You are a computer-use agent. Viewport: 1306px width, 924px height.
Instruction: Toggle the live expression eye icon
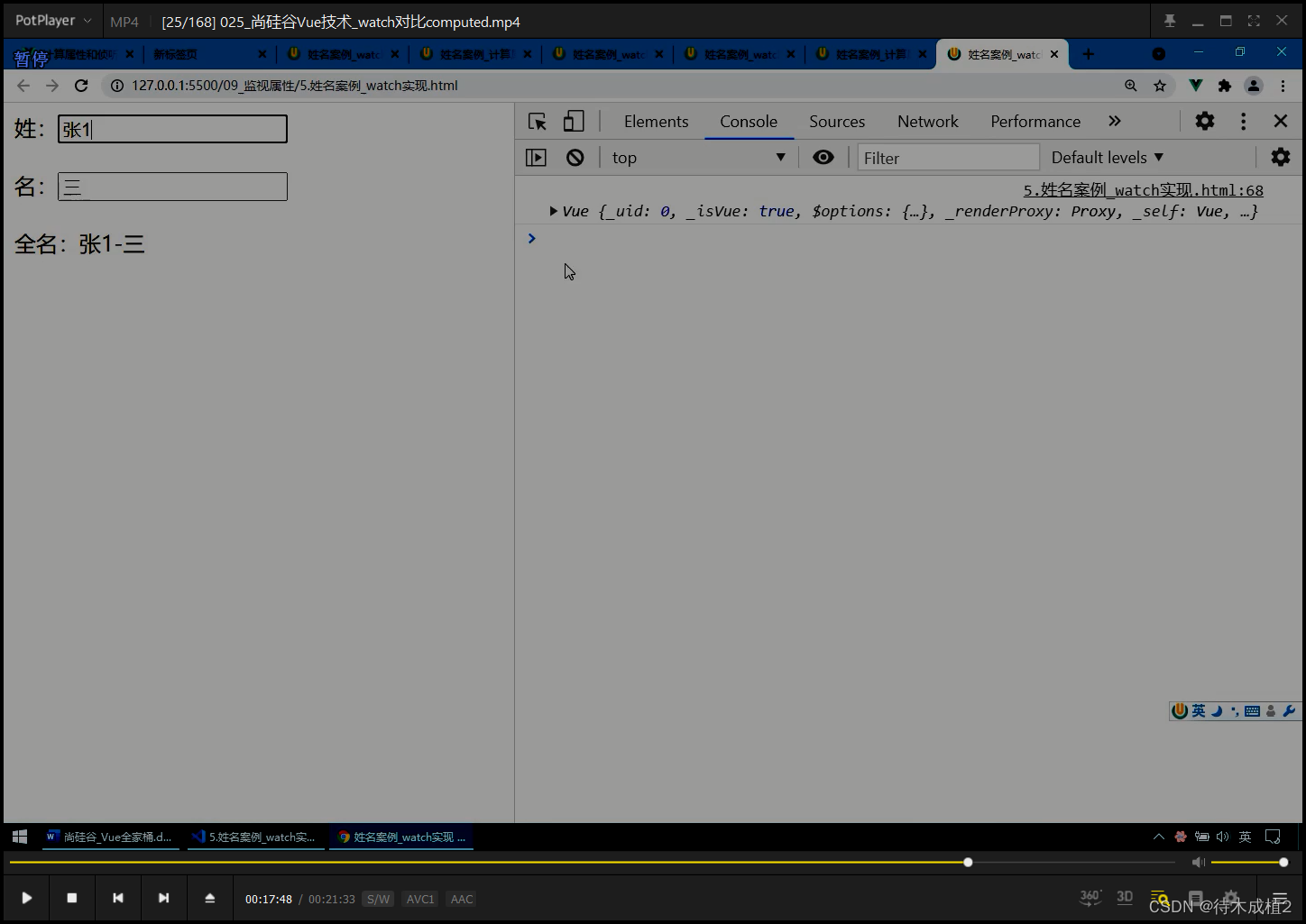[823, 157]
